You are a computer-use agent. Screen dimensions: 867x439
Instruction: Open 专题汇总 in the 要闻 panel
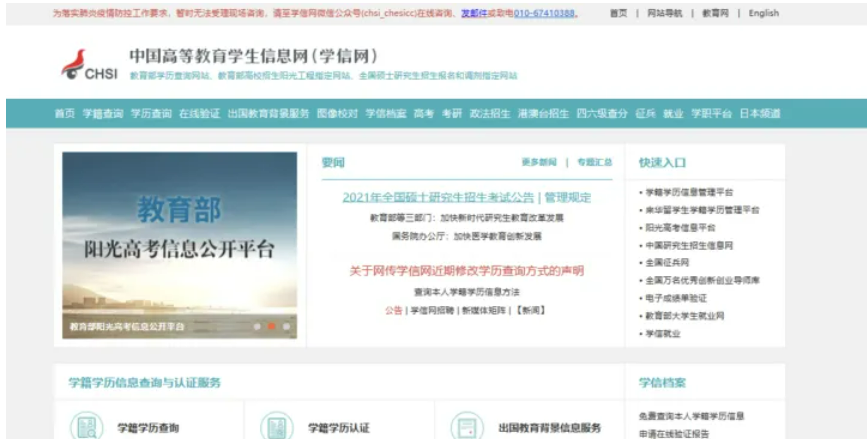pyautogui.click(x=594, y=162)
